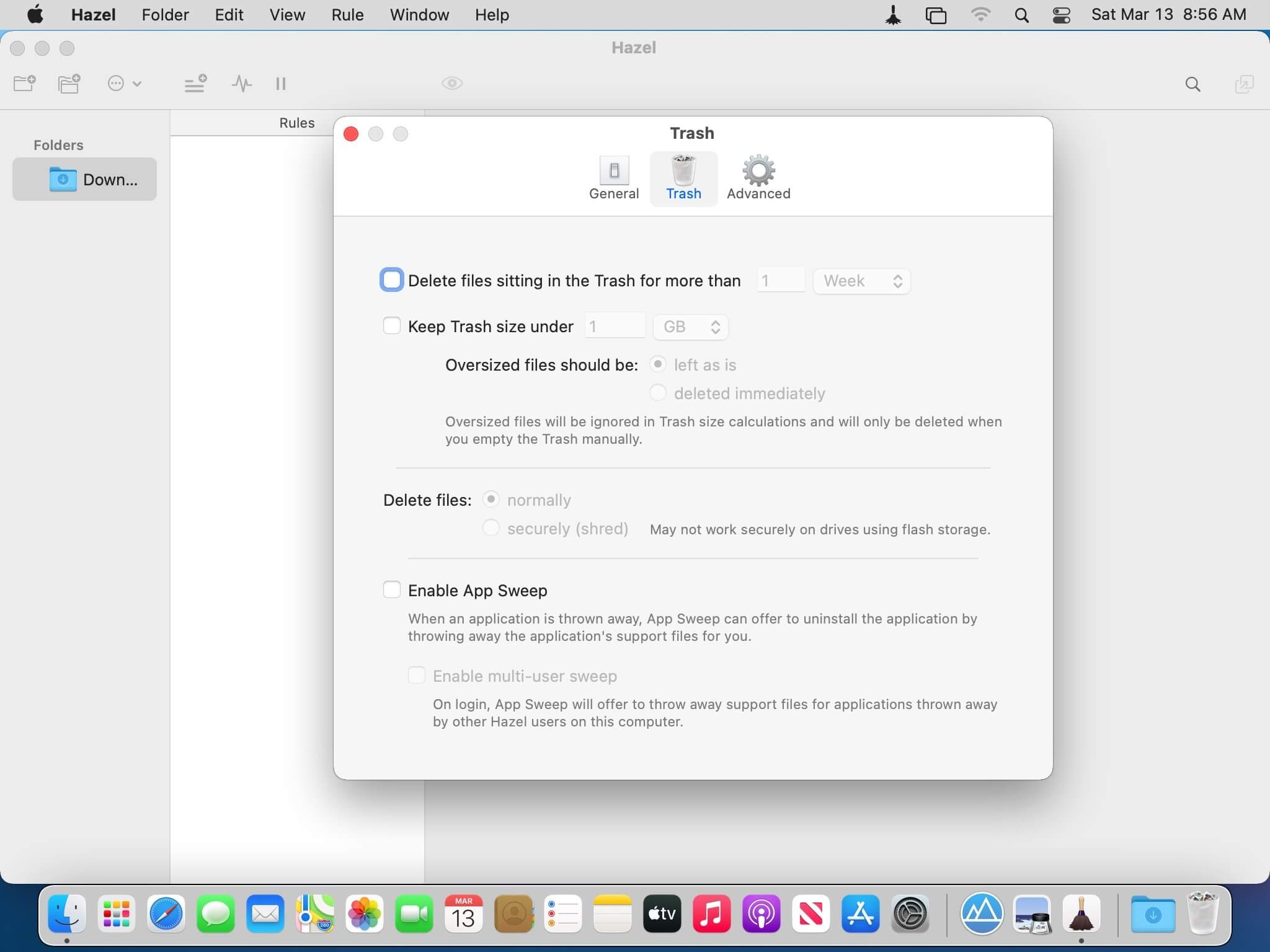Open the Week time unit dropdown
This screenshot has height=952, width=1270.
tap(861, 281)
